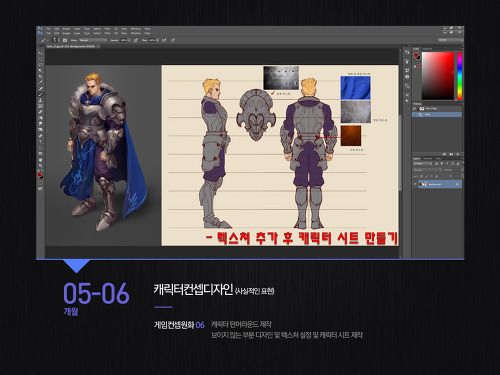The image size is (500, 375).
Task: Open the File menu in the menu bar
Action: click(x=49, y=33)
